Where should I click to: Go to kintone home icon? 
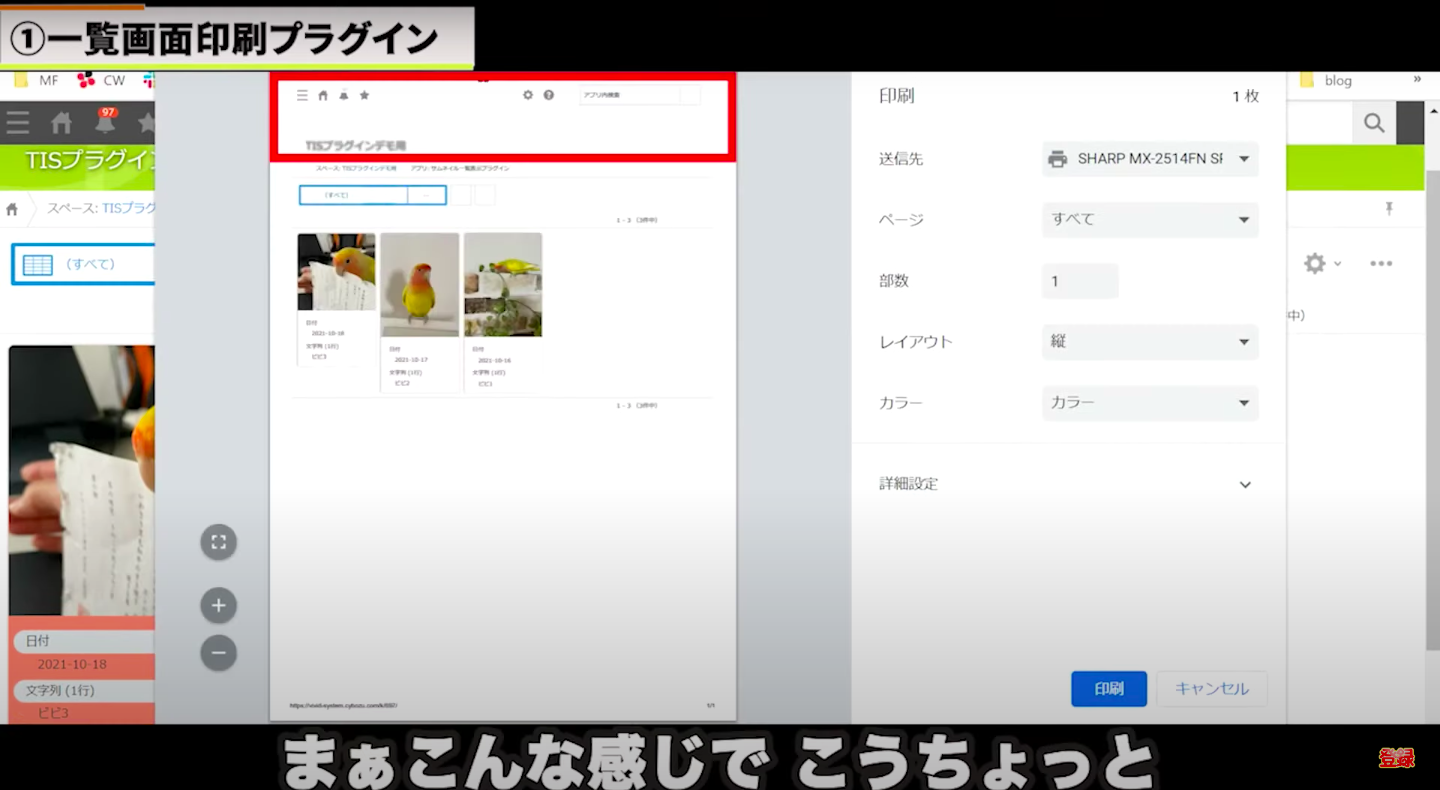pos(62,123)
